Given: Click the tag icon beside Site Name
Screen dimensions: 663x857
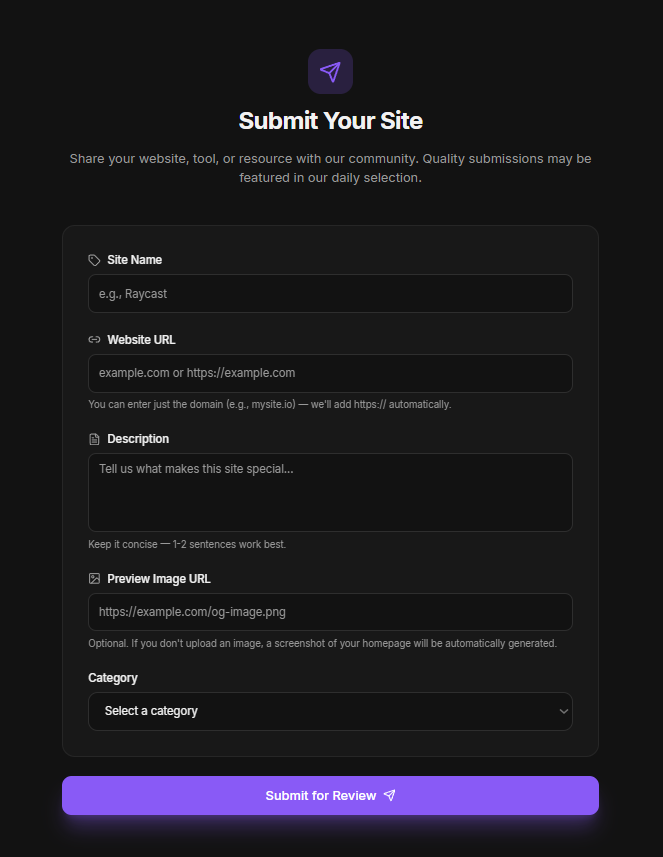Looking at the screenshot, I should coord(93,259).
